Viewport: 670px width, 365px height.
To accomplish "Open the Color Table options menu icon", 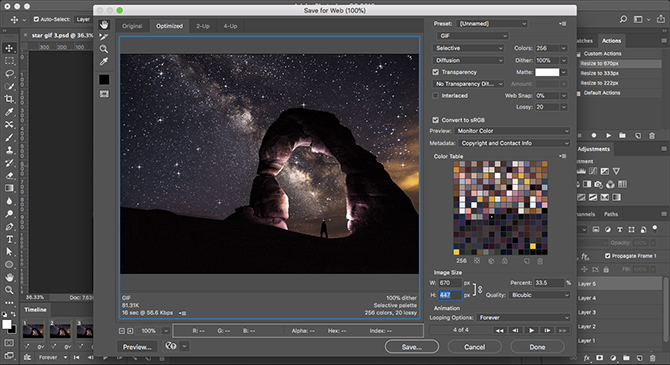I will (x=563, y=156).
